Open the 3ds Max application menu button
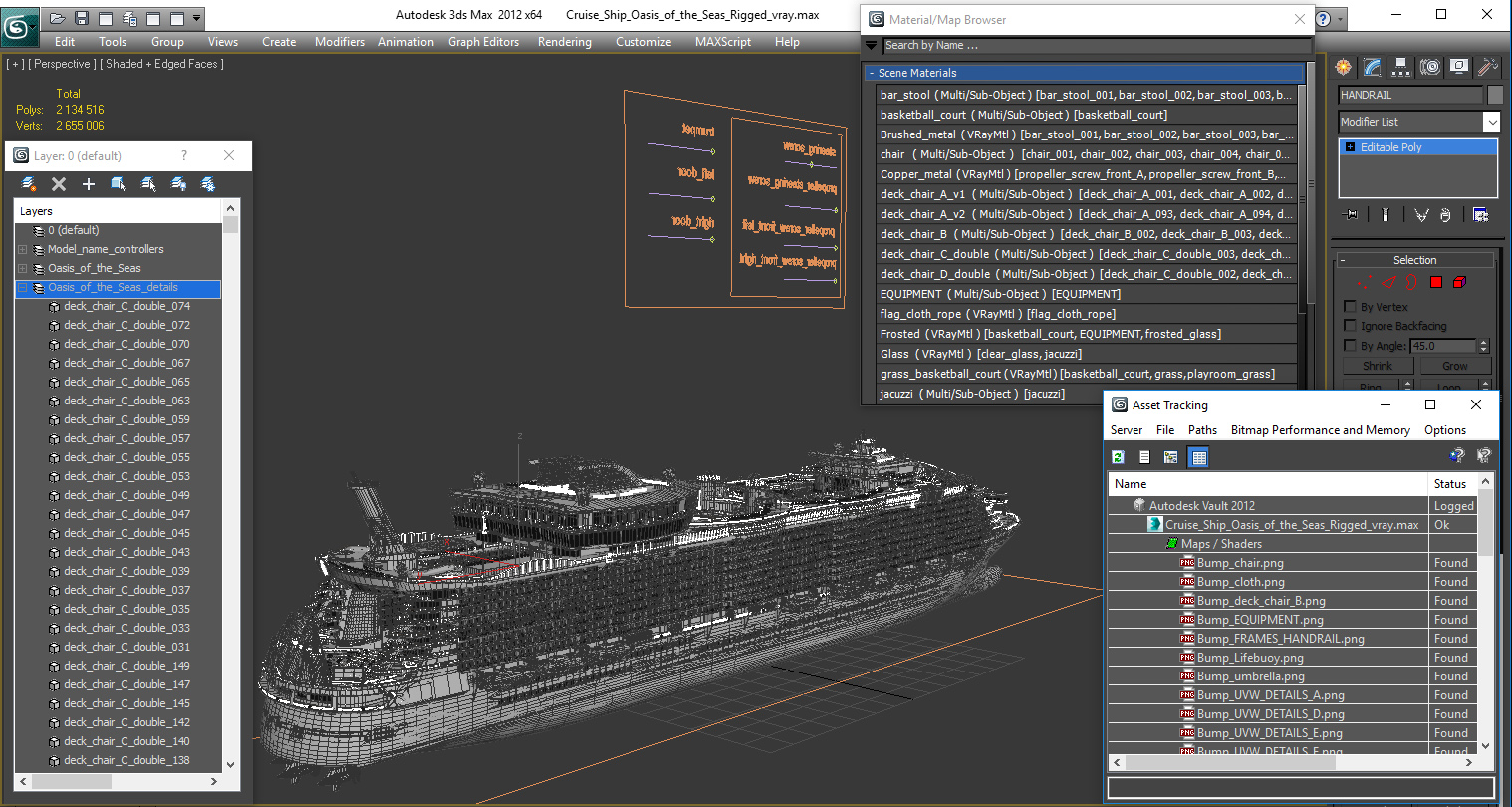This screenshot has height=807, width=1512. point(19,26)
